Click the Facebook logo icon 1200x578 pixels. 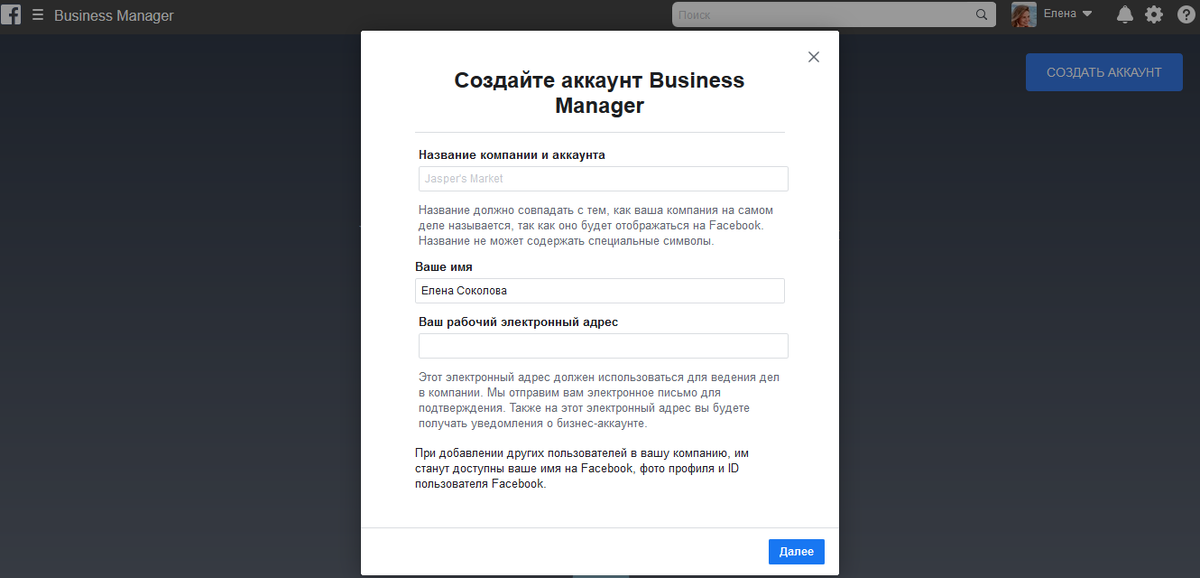pos(11,15)
